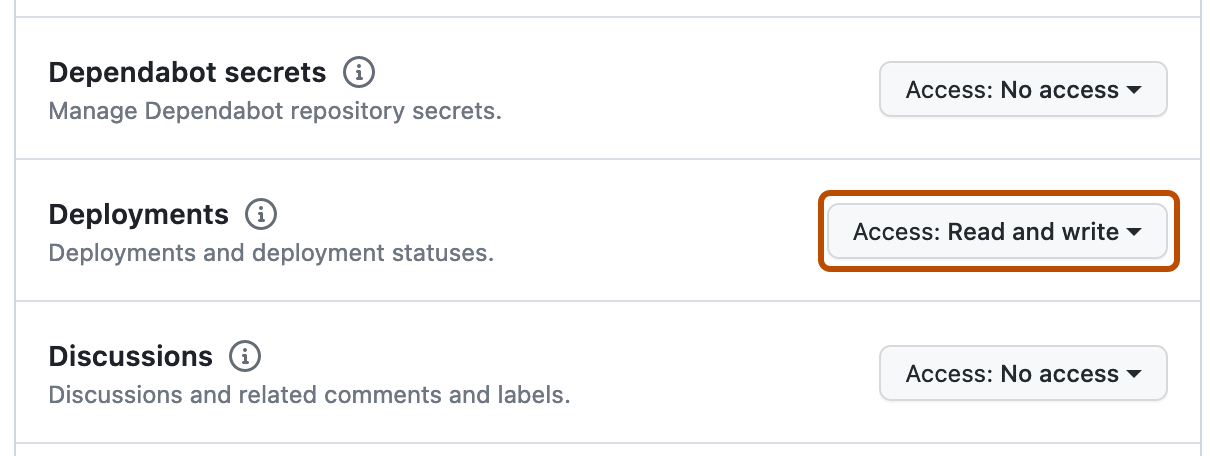Viewport: 1210px width, 456px height.
Task: Click the info icon next to Deployments
Action: point(261,214)
